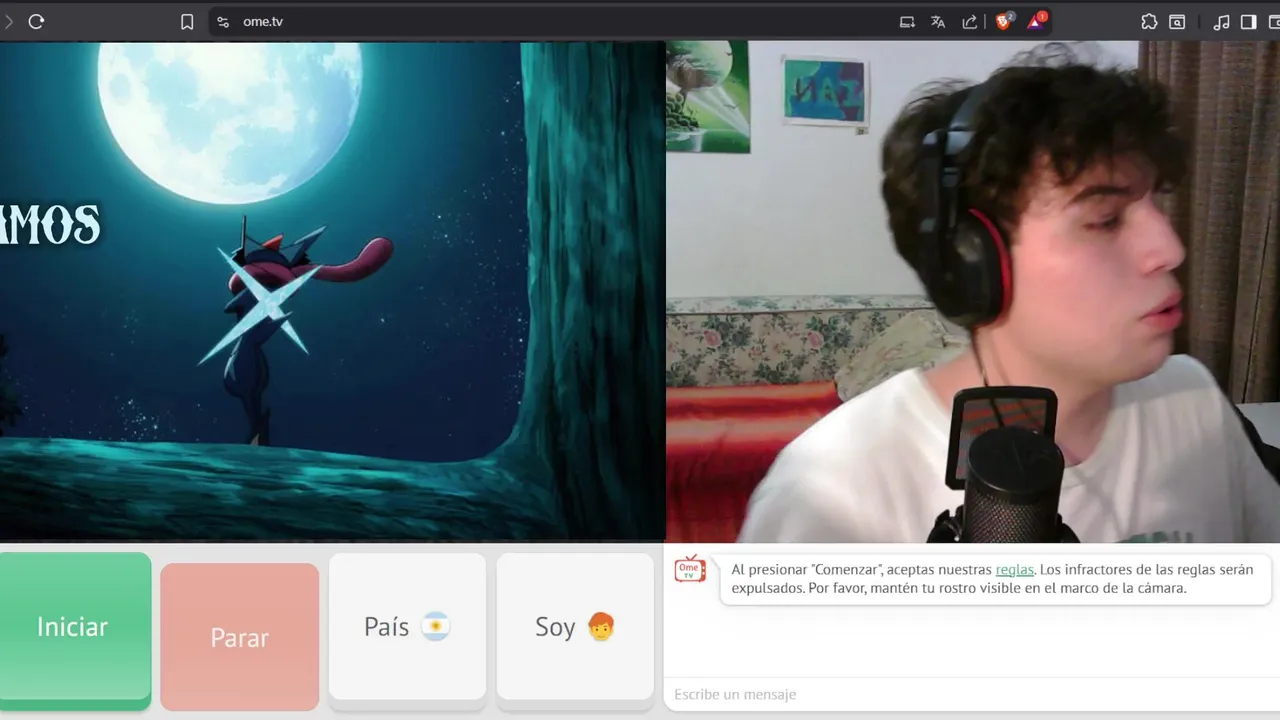Start a chat with Iniciar

click(73, 629)
